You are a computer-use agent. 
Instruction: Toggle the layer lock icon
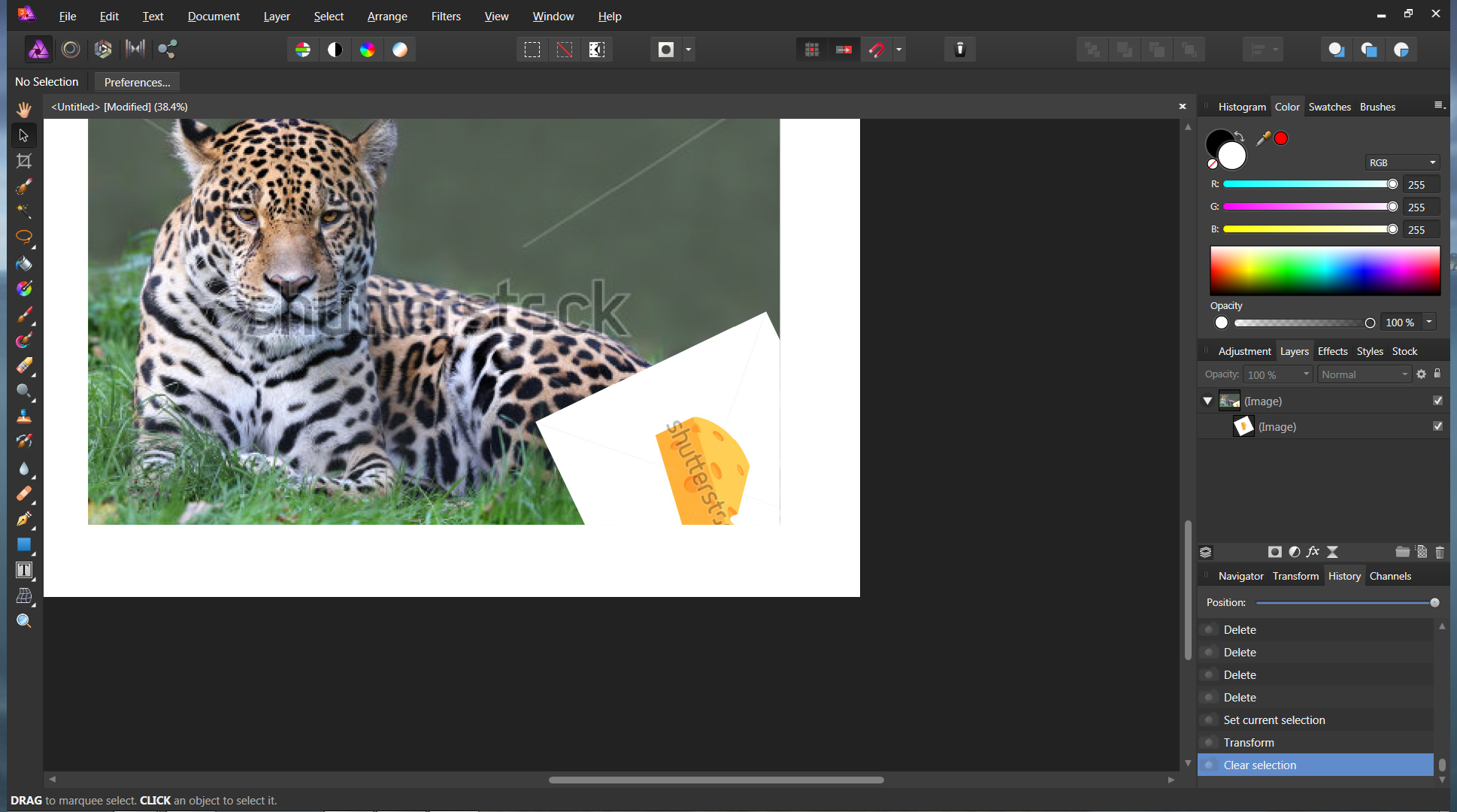click(x=1437, y=374)
